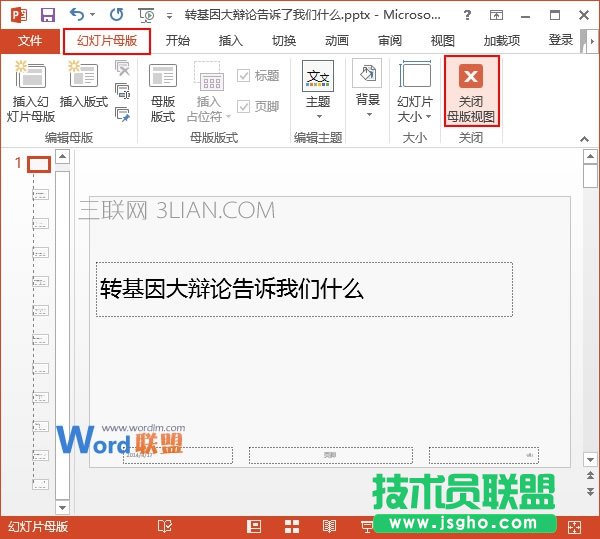Click the main editing area's scroll up arrow

(590, 156)
